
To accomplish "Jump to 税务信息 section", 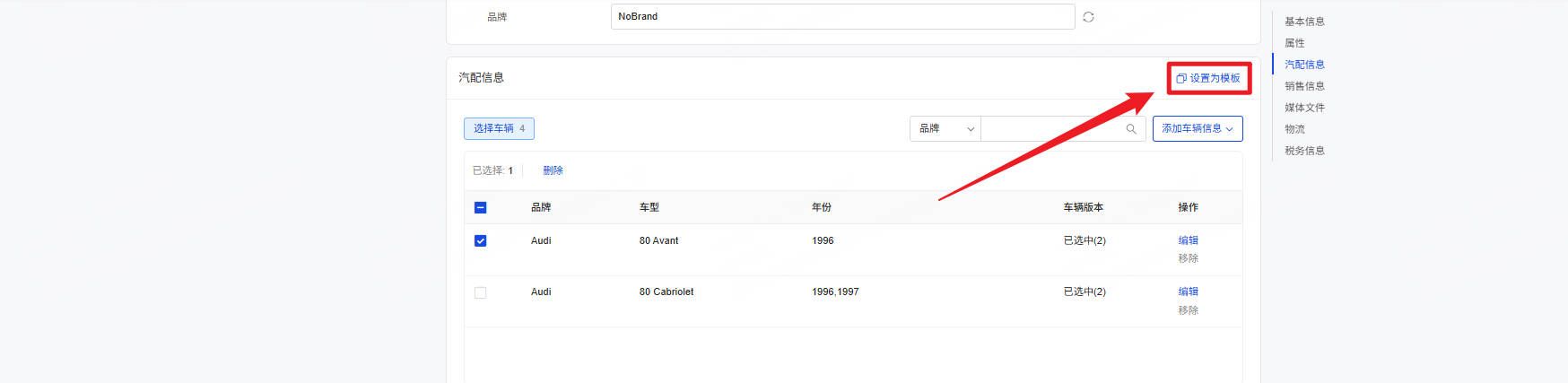I will click(x=1304, y=151).
